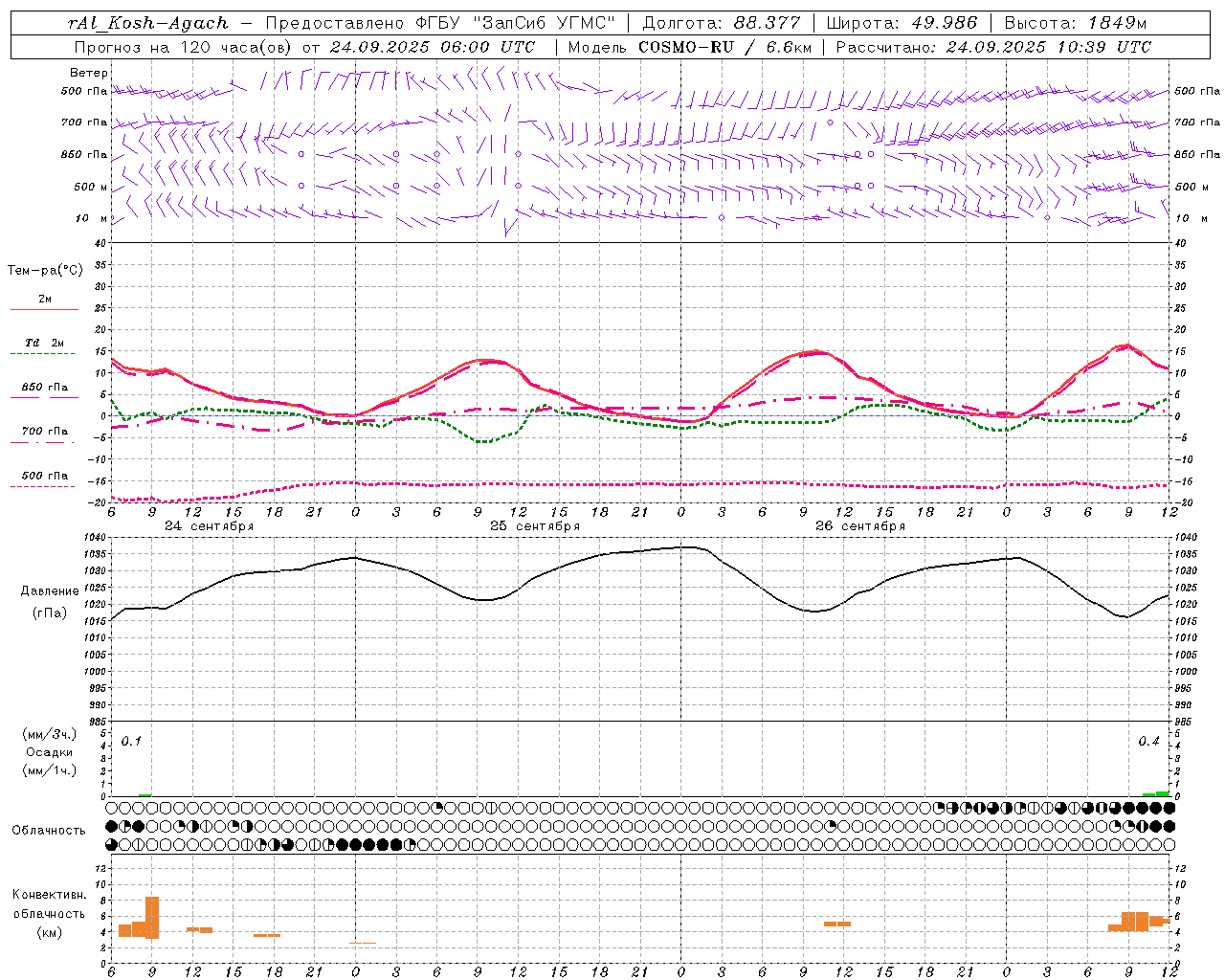The width and height of the screenshot is (1225, 980).
Task: Click the 0.1 precipitation amount value
Action: [x=131, y=742]
